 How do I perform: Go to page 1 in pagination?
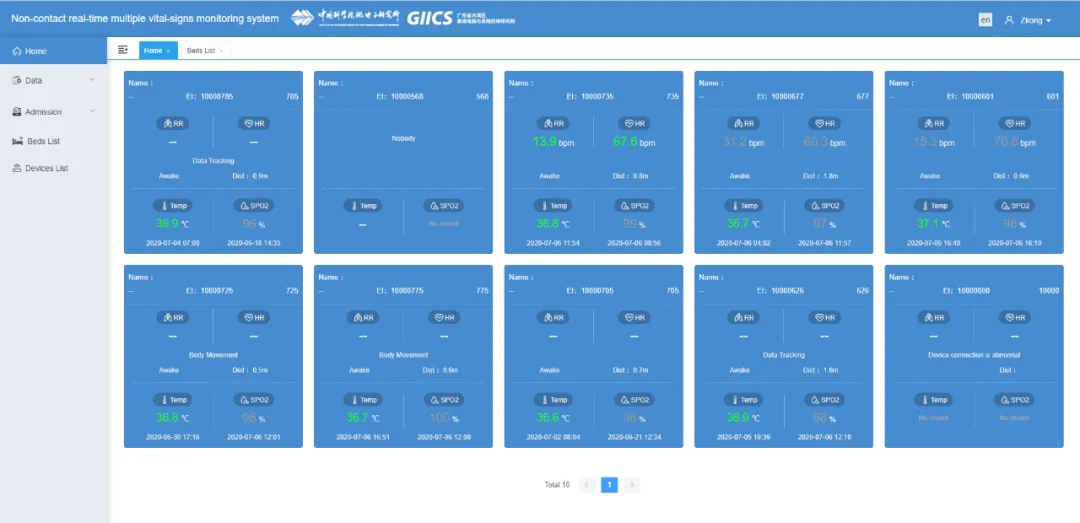point(609,484)
